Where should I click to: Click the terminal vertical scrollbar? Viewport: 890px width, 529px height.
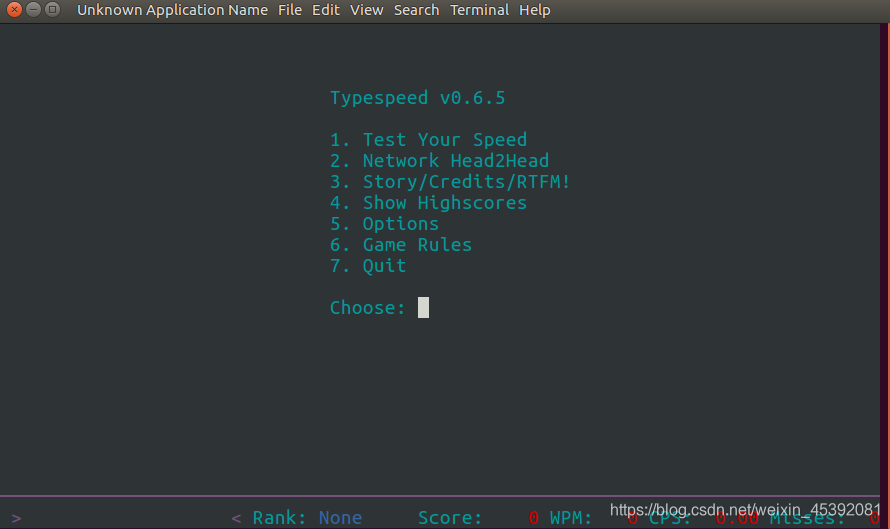(885, 276)
